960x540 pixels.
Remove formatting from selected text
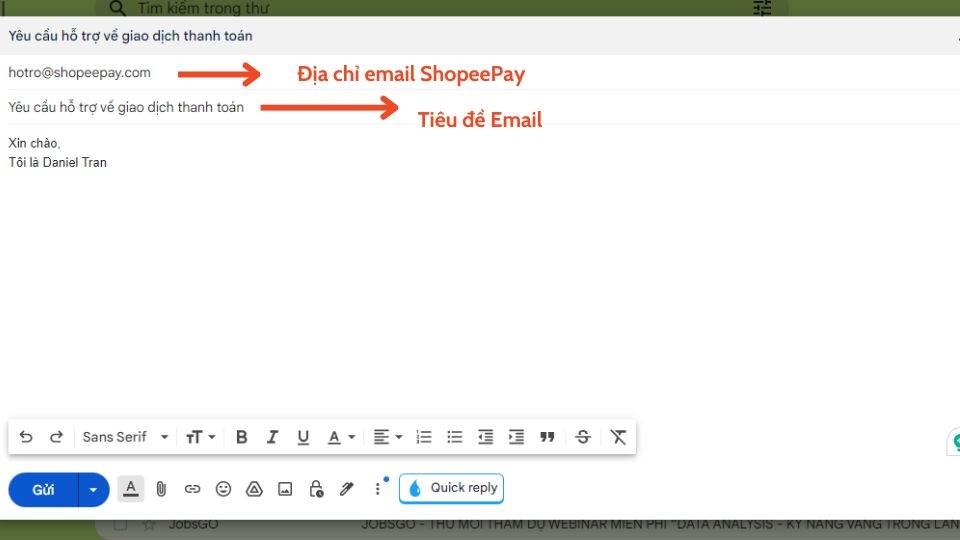[618, 437]
